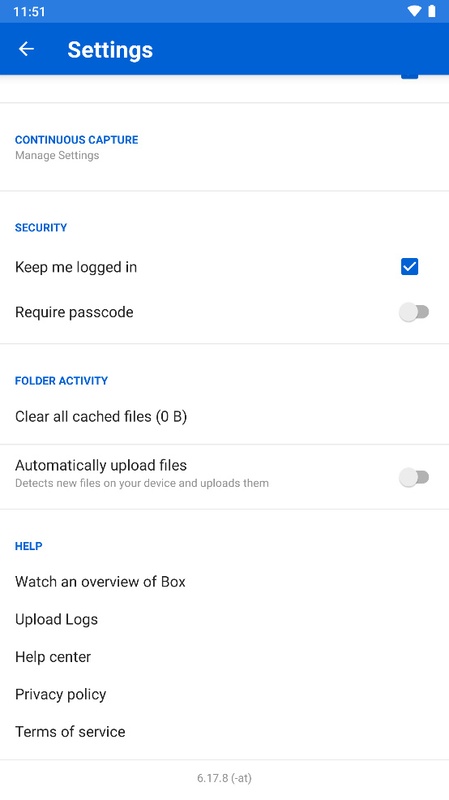Tap the version number 6.17.8 text
The image size is (449, 800).
tap(224, 778)
